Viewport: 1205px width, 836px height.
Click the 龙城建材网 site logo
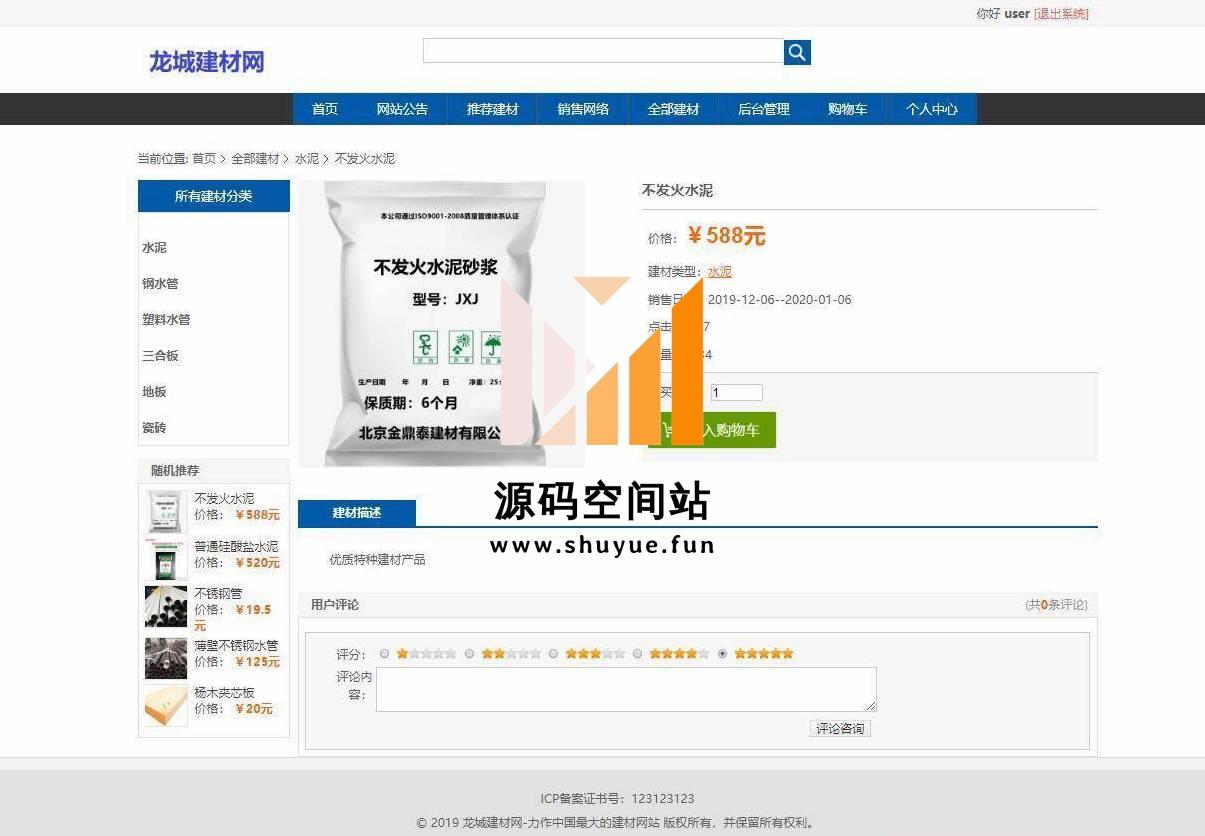point(207,62)
